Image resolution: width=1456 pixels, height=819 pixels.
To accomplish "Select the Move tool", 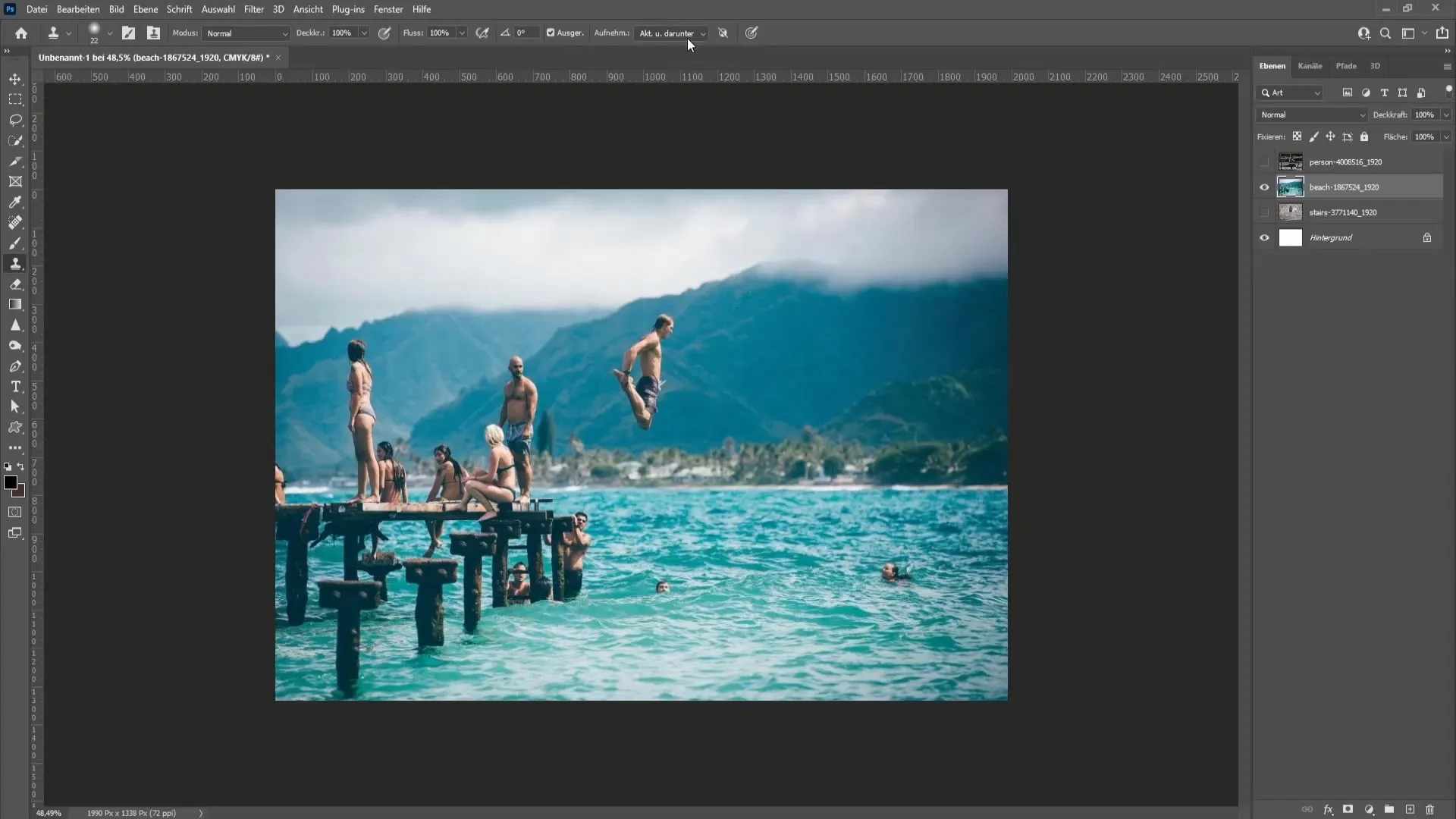I will tap(15, 78).
